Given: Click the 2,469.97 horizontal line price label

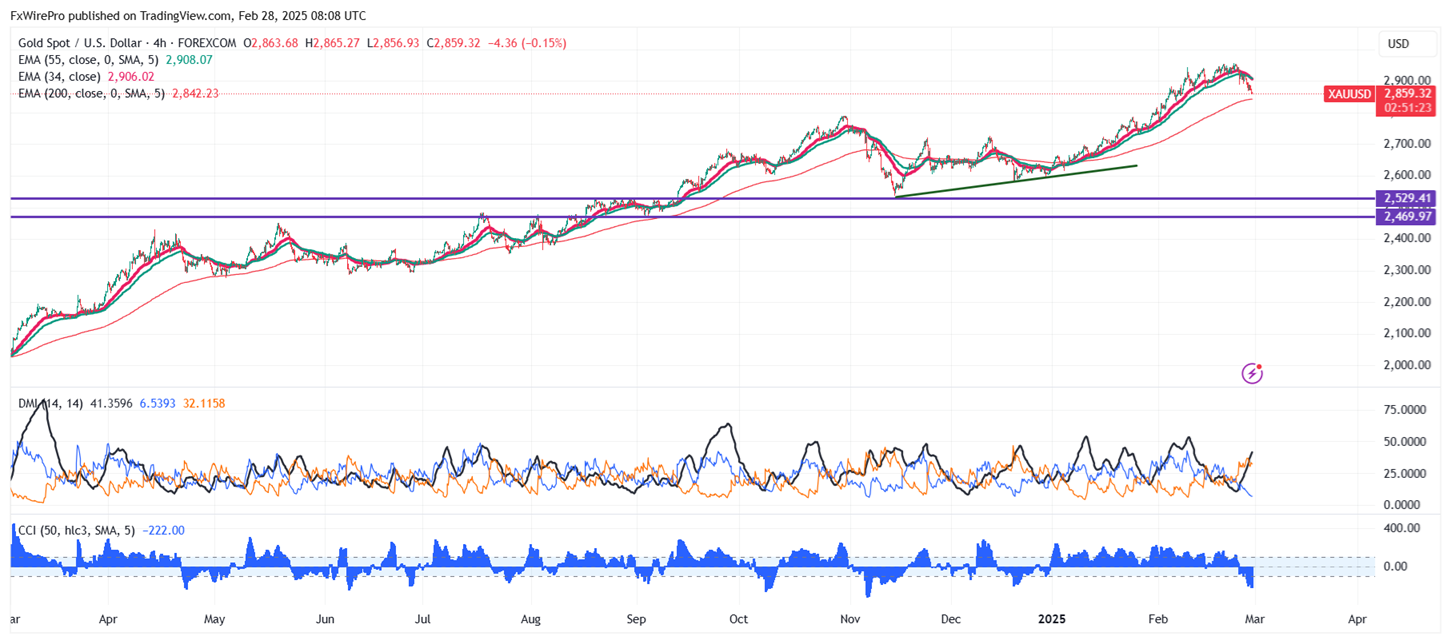Looking at the screenshot, I should pos(1405,216).
